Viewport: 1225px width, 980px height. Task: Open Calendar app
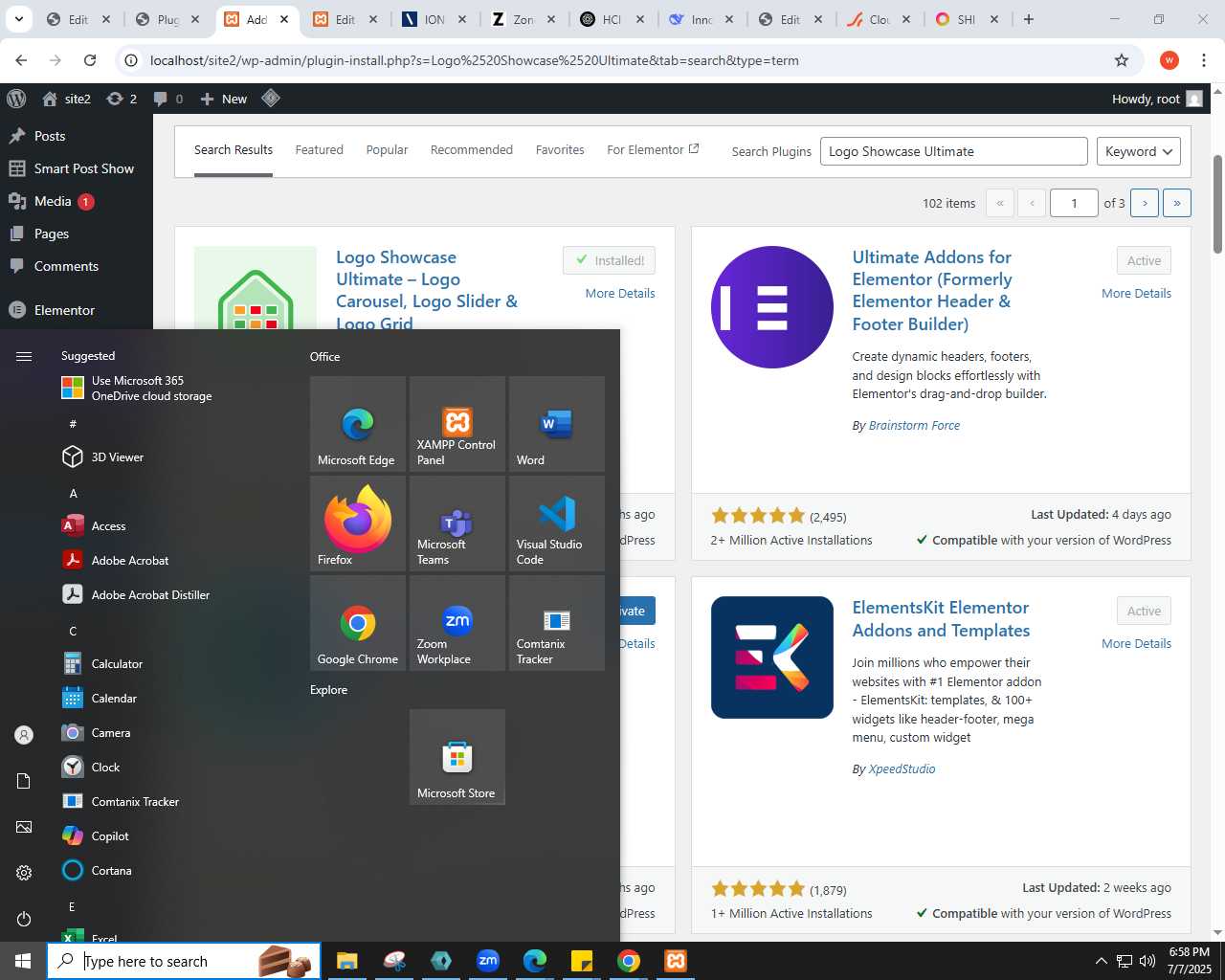point(172,699)
